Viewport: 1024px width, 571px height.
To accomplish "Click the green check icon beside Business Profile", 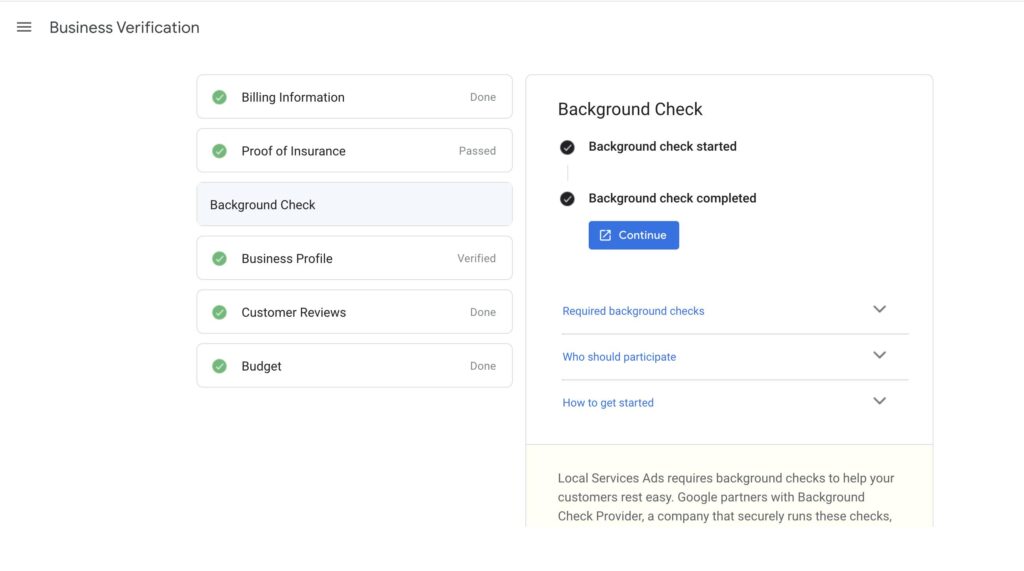I will click(x=219, y=259).
